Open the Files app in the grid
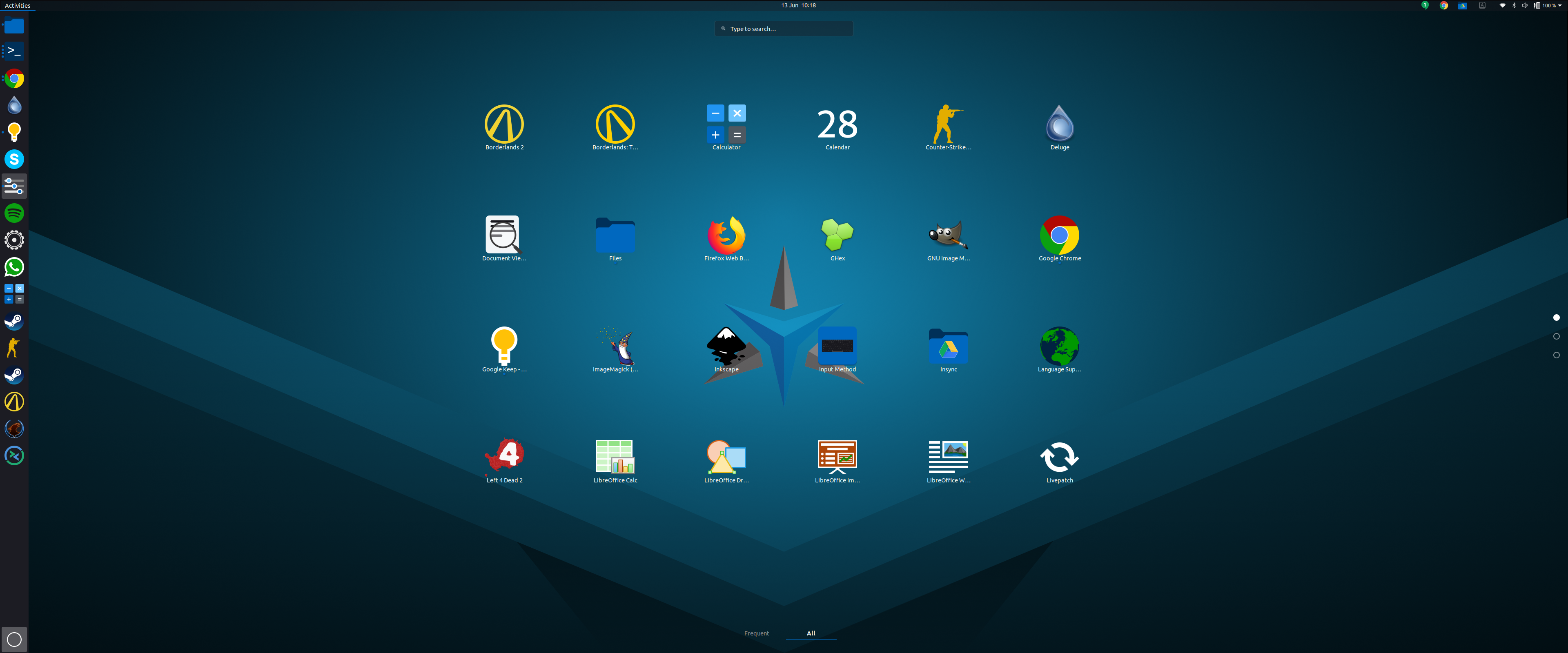The height and width of the screenshot is (653, 1568). click(x=615, y=238)
